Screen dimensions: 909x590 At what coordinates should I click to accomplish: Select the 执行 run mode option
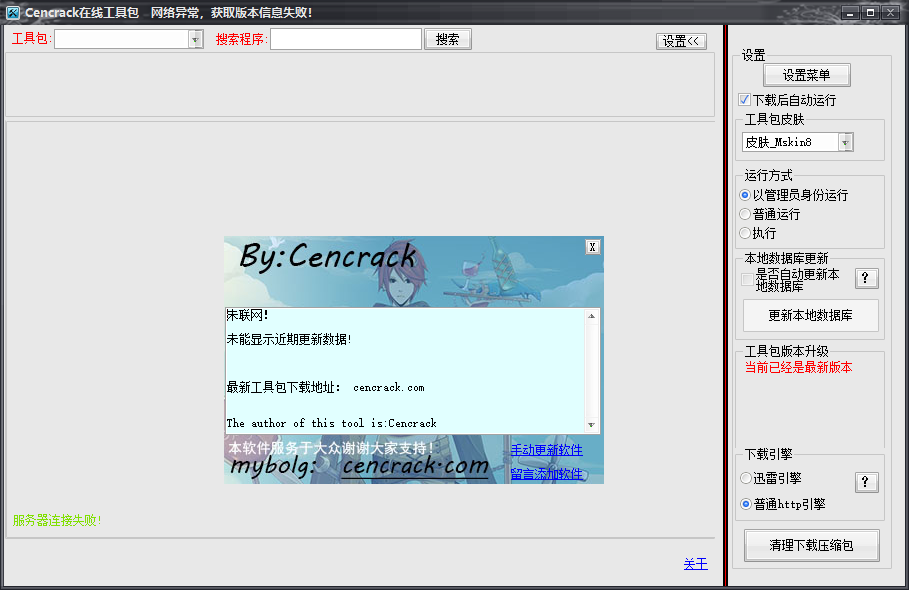(745, 233)
